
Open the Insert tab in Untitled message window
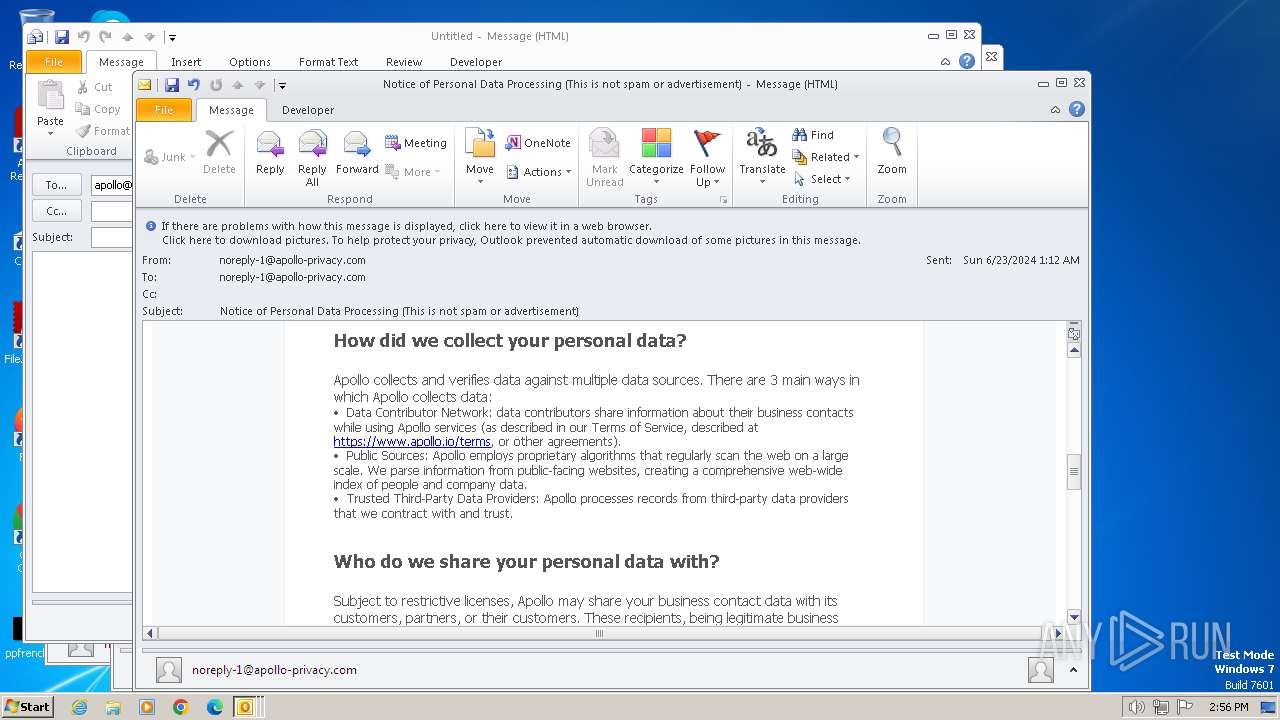point(186,62)
